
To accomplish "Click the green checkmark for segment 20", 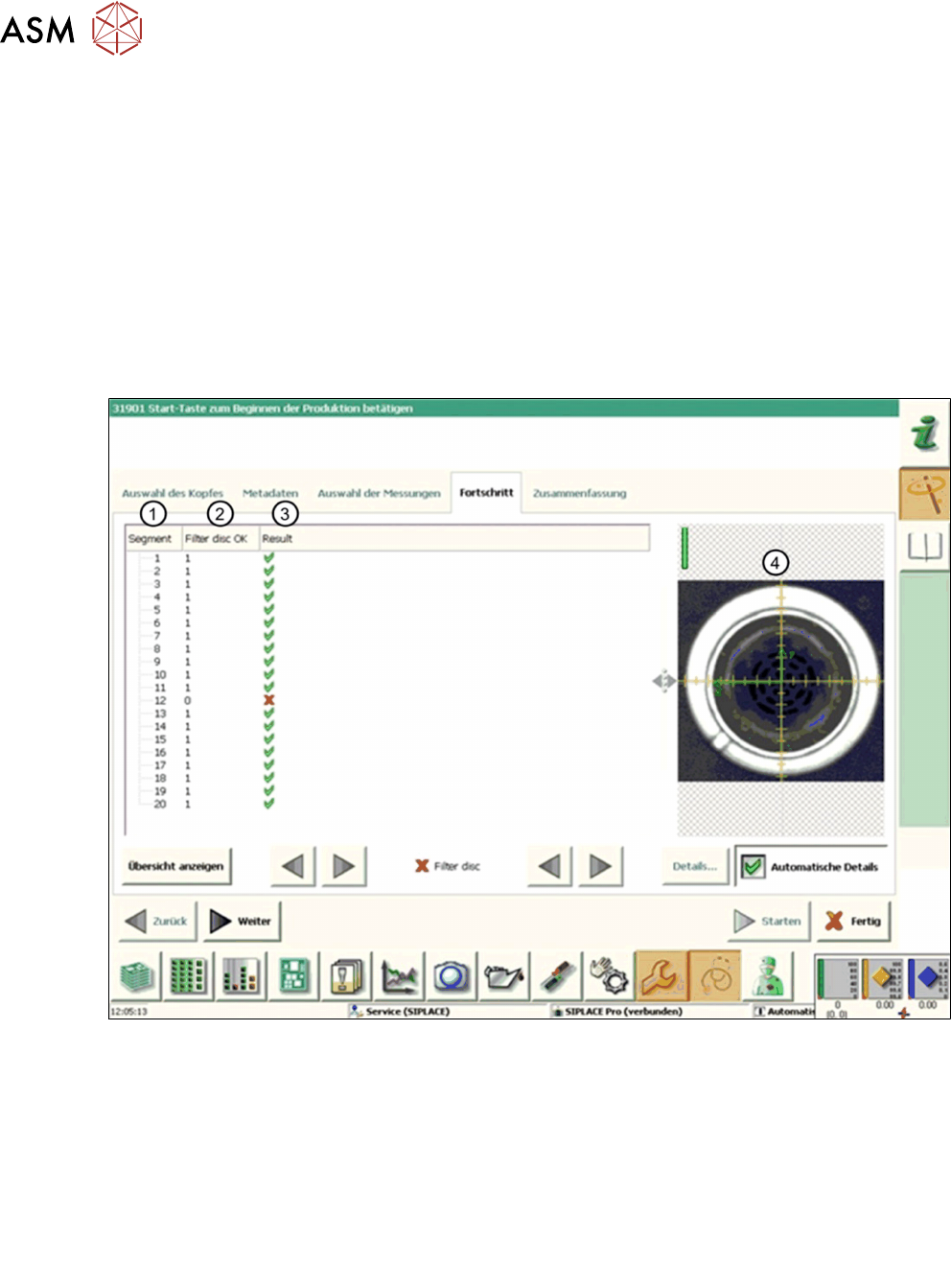I will click(269, 804).
